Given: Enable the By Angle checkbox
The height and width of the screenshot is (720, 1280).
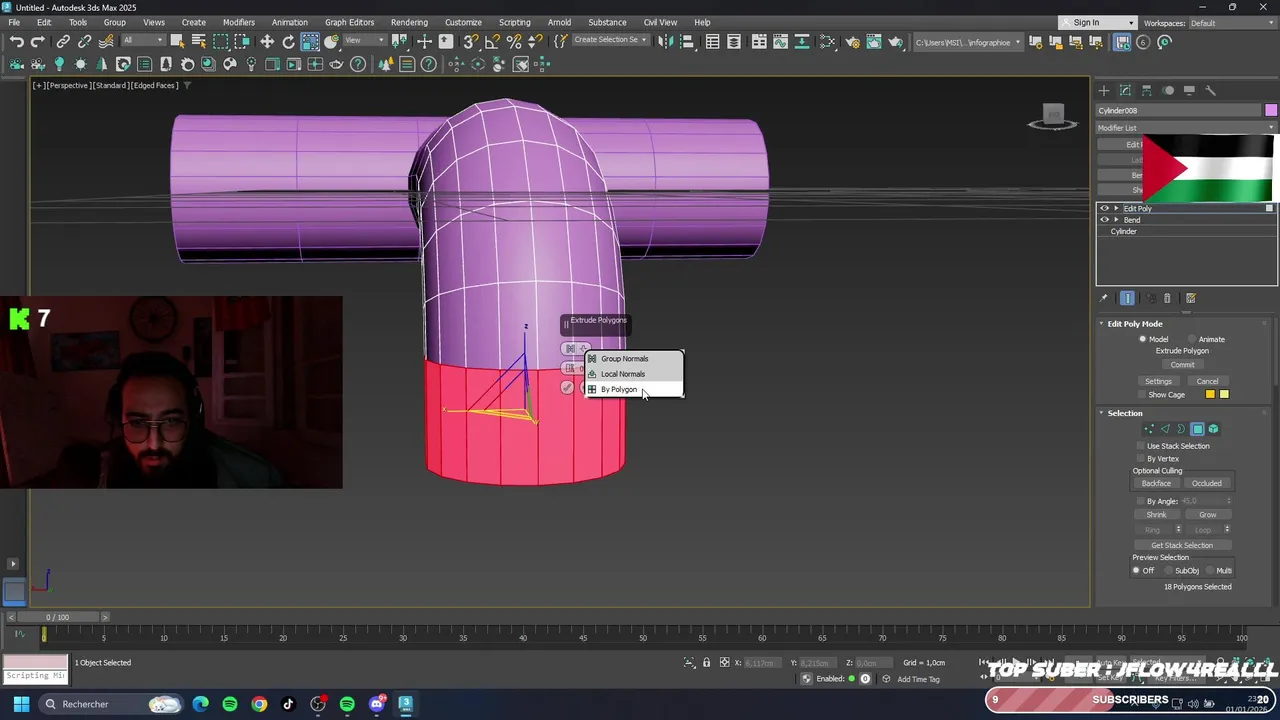Looking at the screenshot, I should pyautogui.click(x=1141, y=501).
